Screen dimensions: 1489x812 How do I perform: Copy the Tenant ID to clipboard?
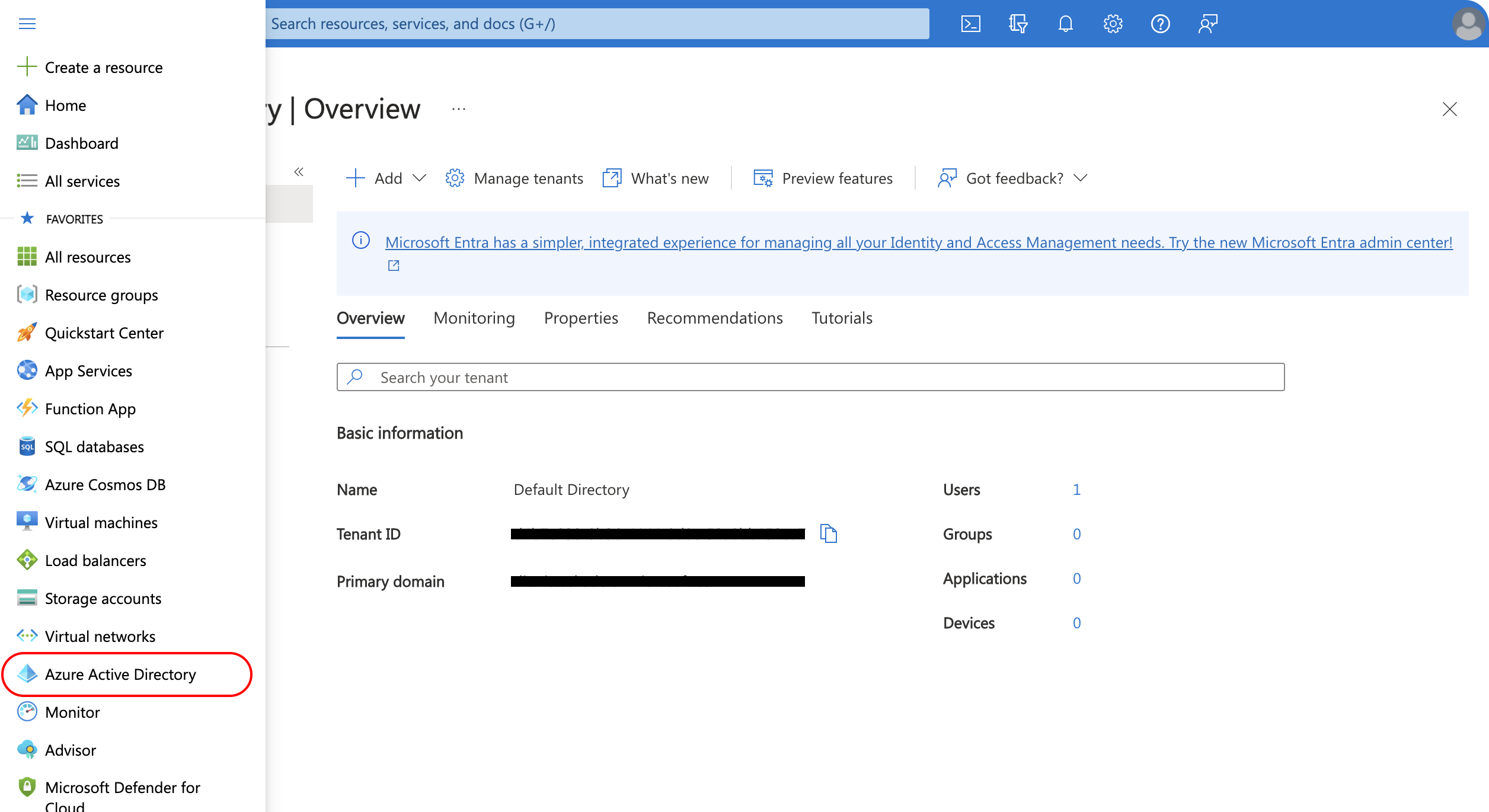point(828,533)
